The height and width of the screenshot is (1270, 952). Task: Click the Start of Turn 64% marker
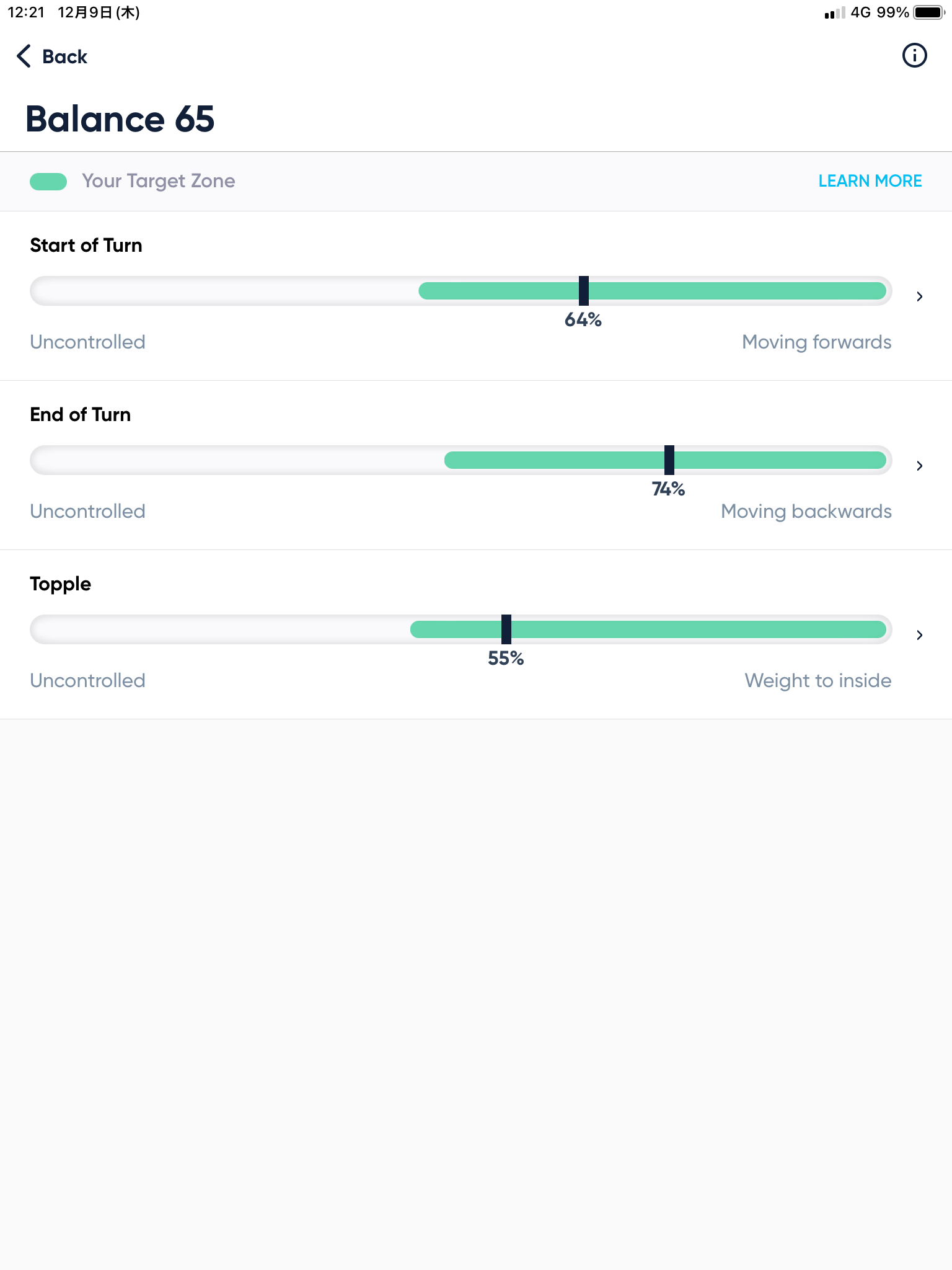click(x=583, y=291)
